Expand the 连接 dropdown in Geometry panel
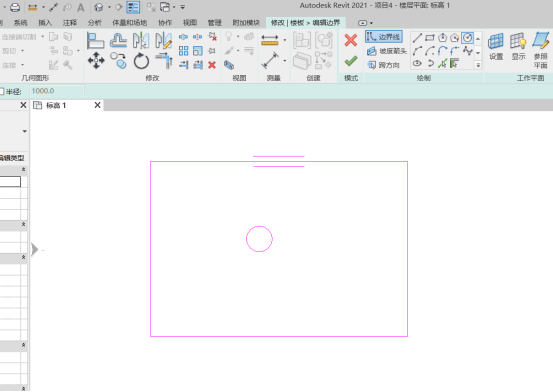The height and width of the screenshot is (392, 553). [22, 65]
